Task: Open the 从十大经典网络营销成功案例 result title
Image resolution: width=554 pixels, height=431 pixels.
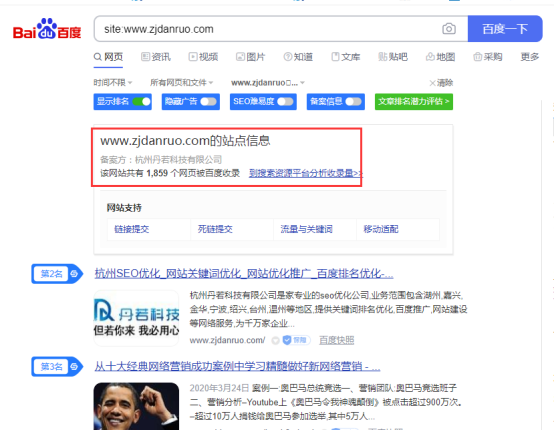Action: 237,366
